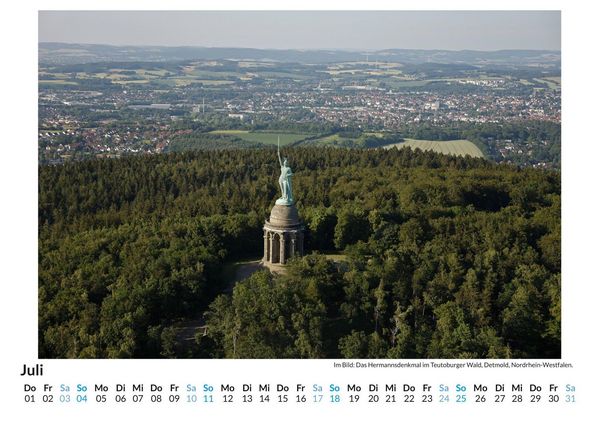Viewport: 600px width, 424px height.
Task: Select Sunday date 04
Action: click(82, 399)
